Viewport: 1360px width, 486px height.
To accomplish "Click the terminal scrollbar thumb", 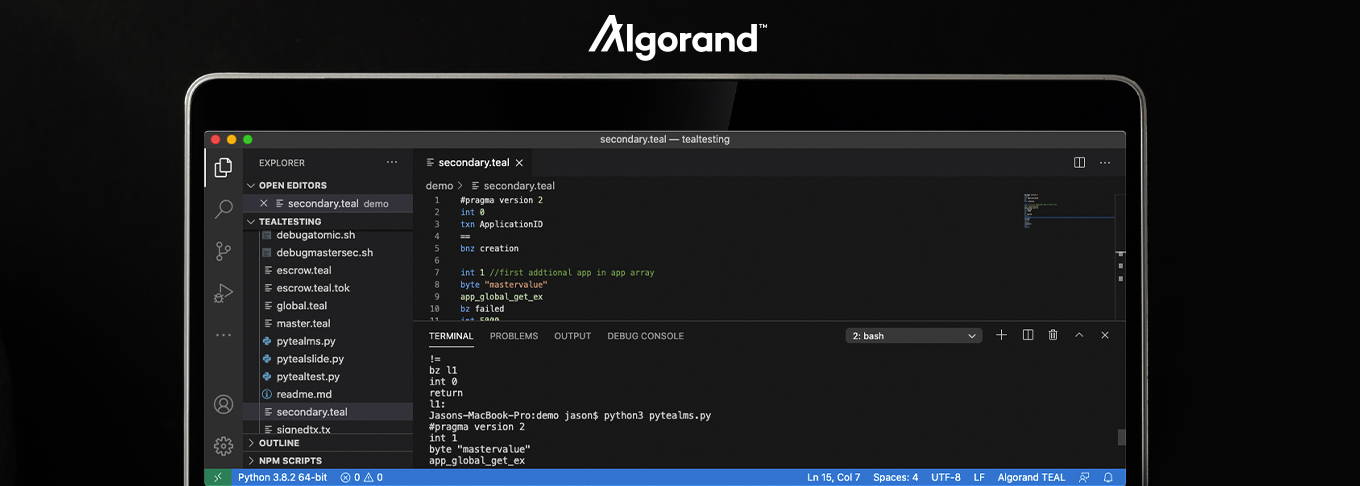I will click(x=1121, y=437).
